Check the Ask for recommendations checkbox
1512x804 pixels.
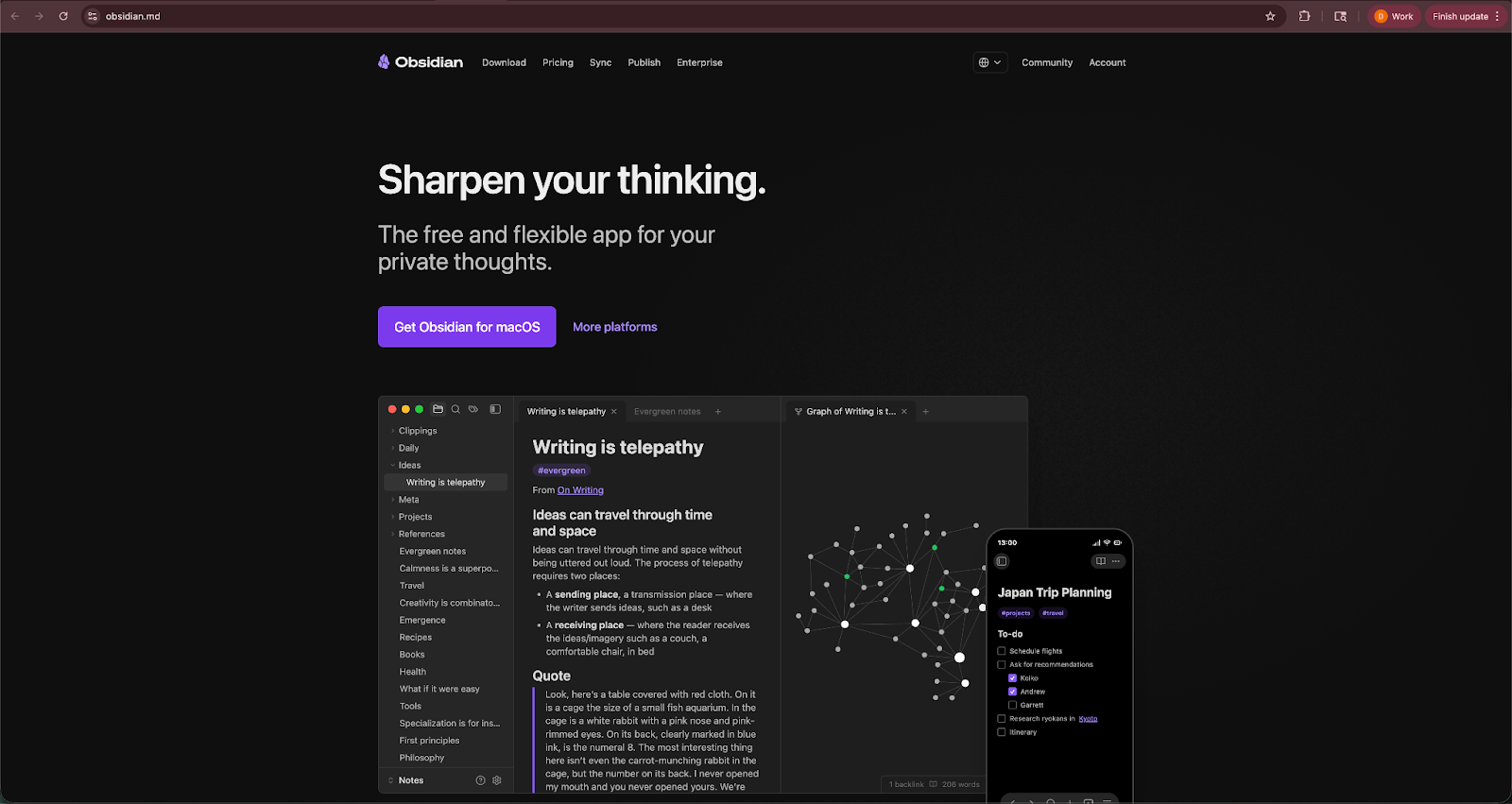(1002, 665)
